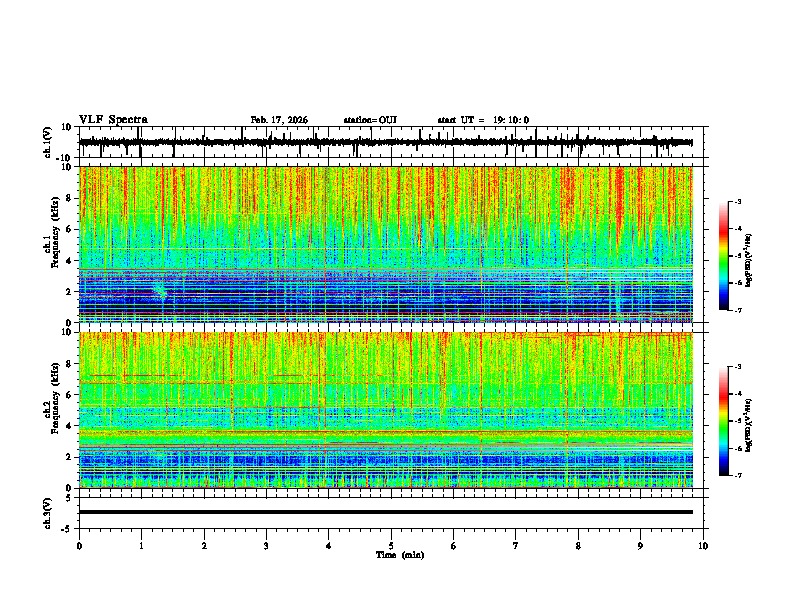Select the "Feb. 17, 2026" date label

click(x=279, y=120)
